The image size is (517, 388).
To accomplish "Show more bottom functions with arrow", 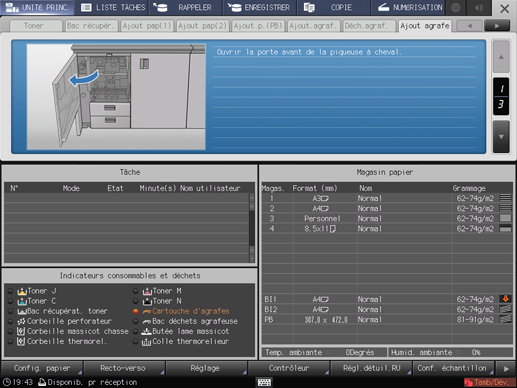I will [506, 369].
